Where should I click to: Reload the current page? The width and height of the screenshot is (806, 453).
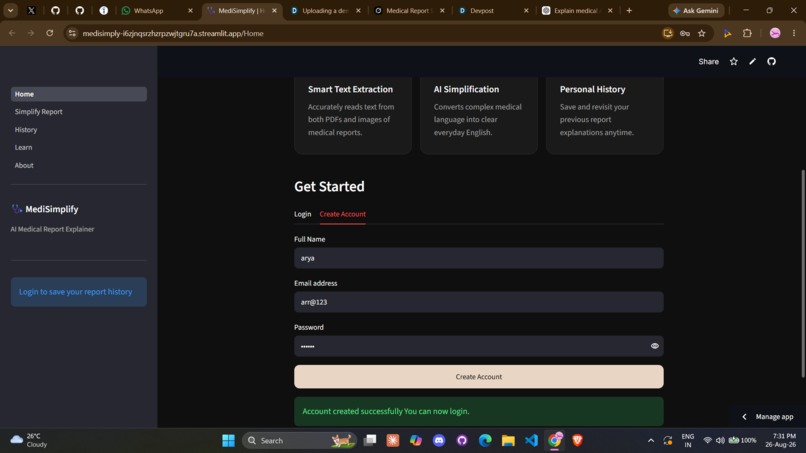pos(49,33)
